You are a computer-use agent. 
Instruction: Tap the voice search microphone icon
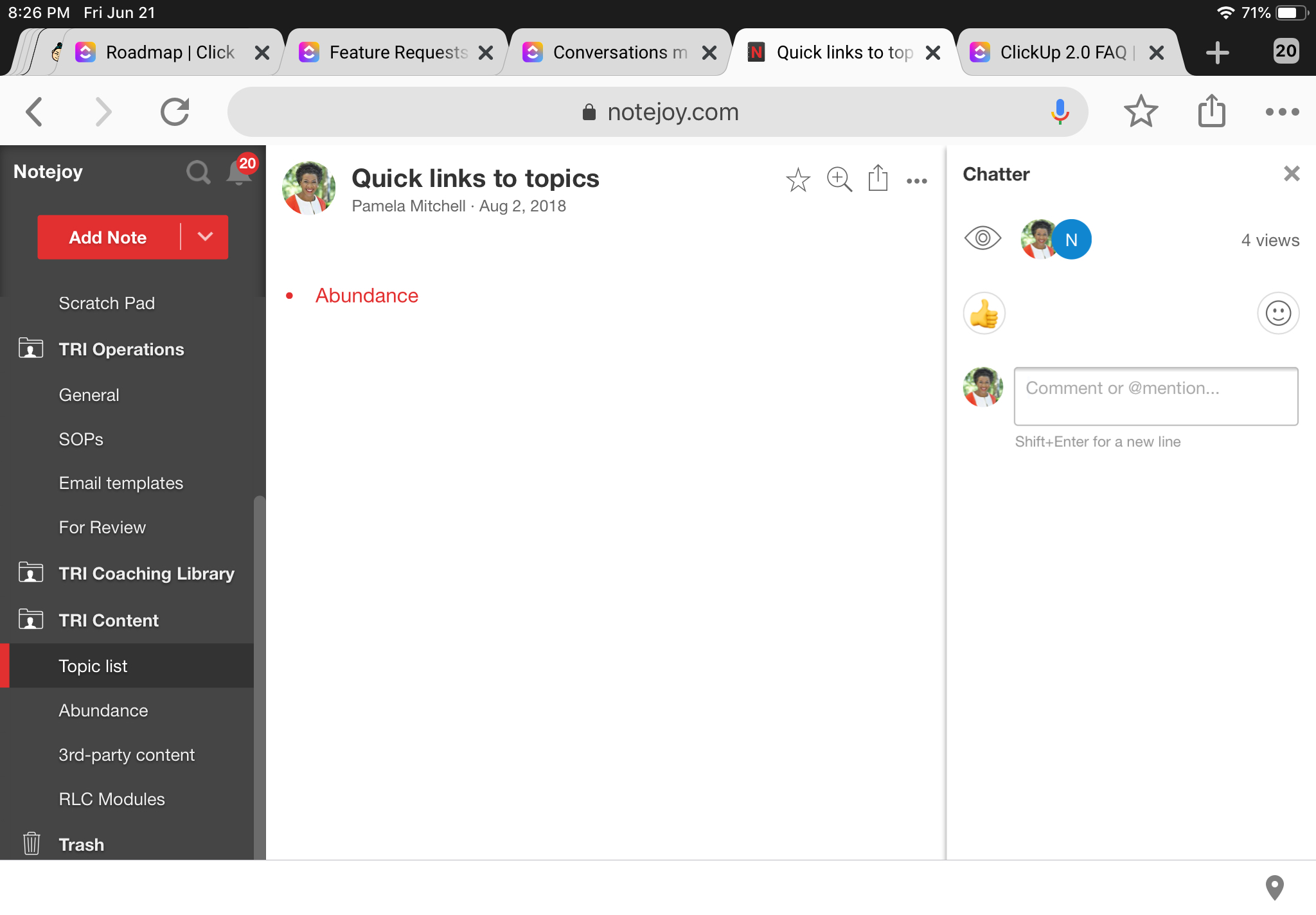click(x=1060, y=112)
